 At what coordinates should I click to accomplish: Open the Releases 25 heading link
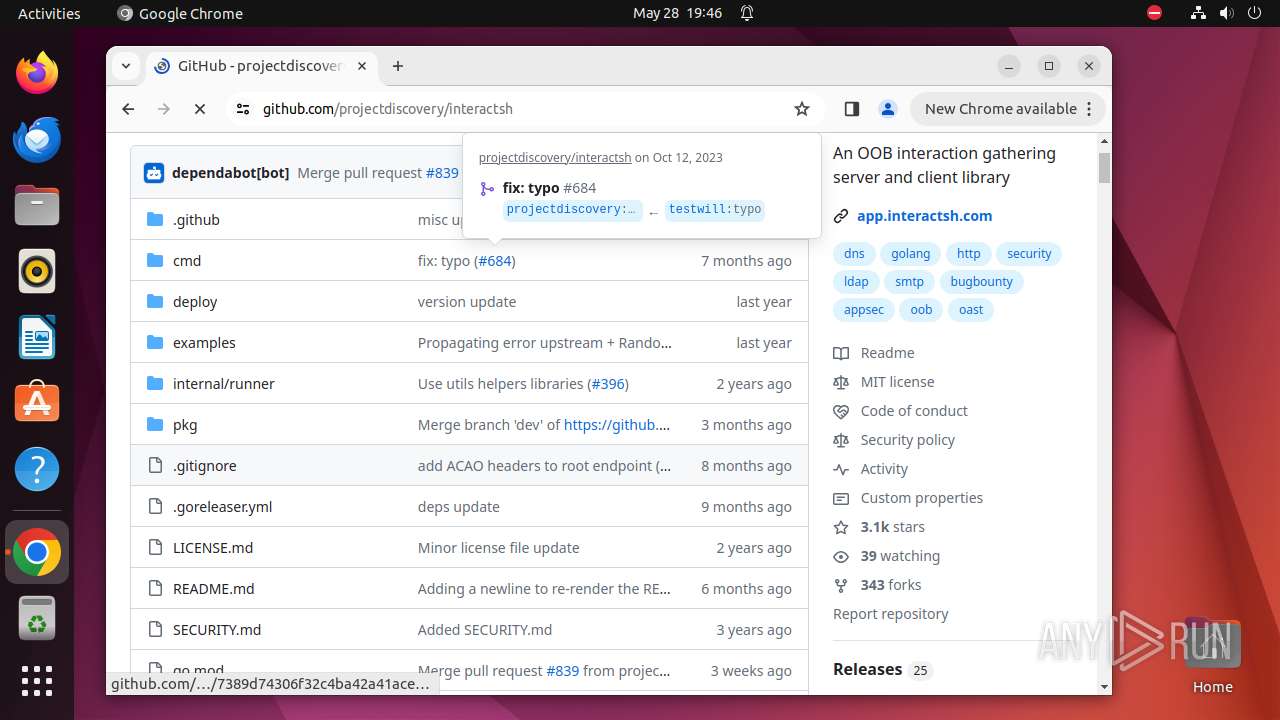882,670
